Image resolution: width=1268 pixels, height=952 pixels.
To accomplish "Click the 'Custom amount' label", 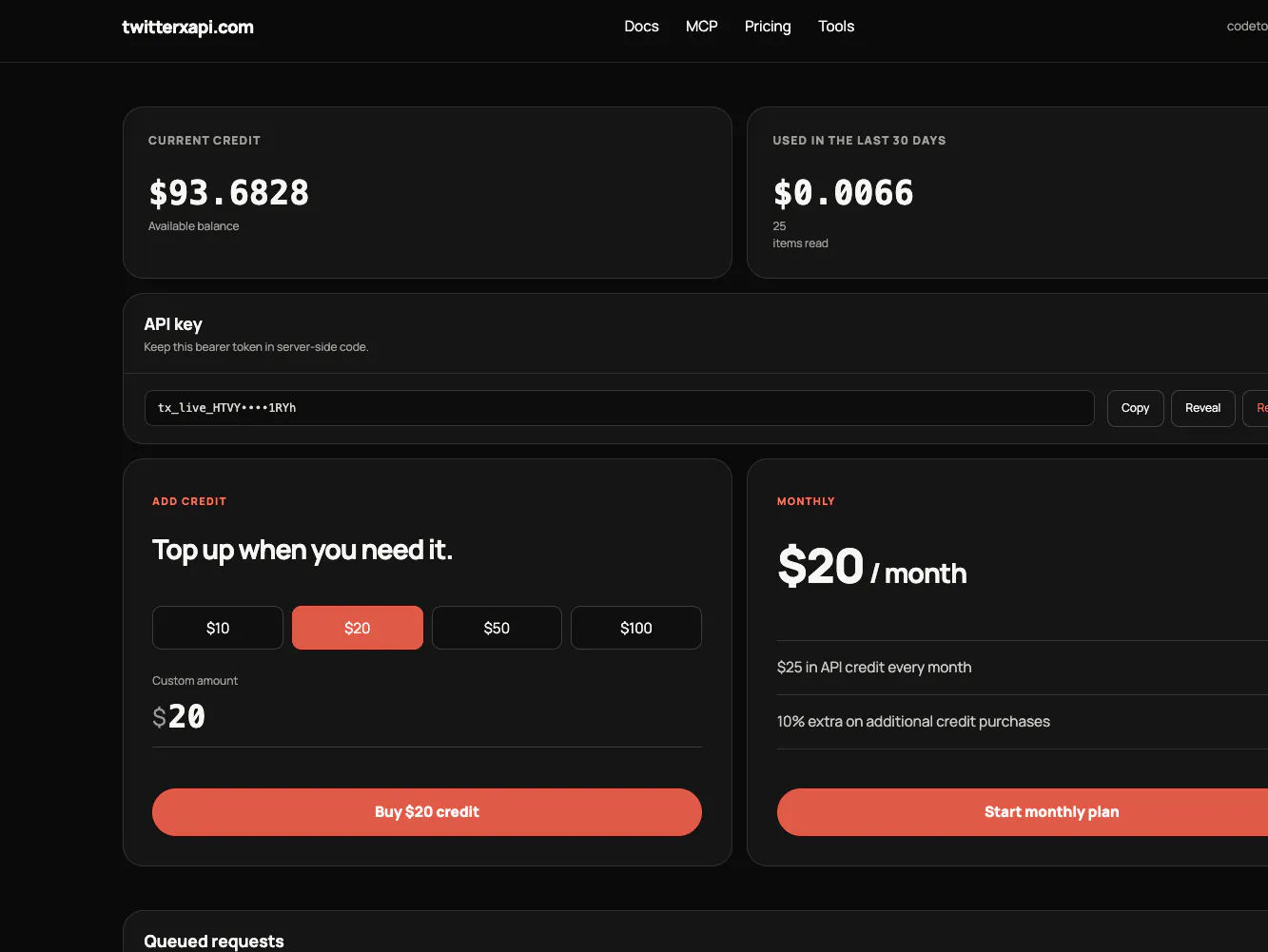I will click(195, 681).
